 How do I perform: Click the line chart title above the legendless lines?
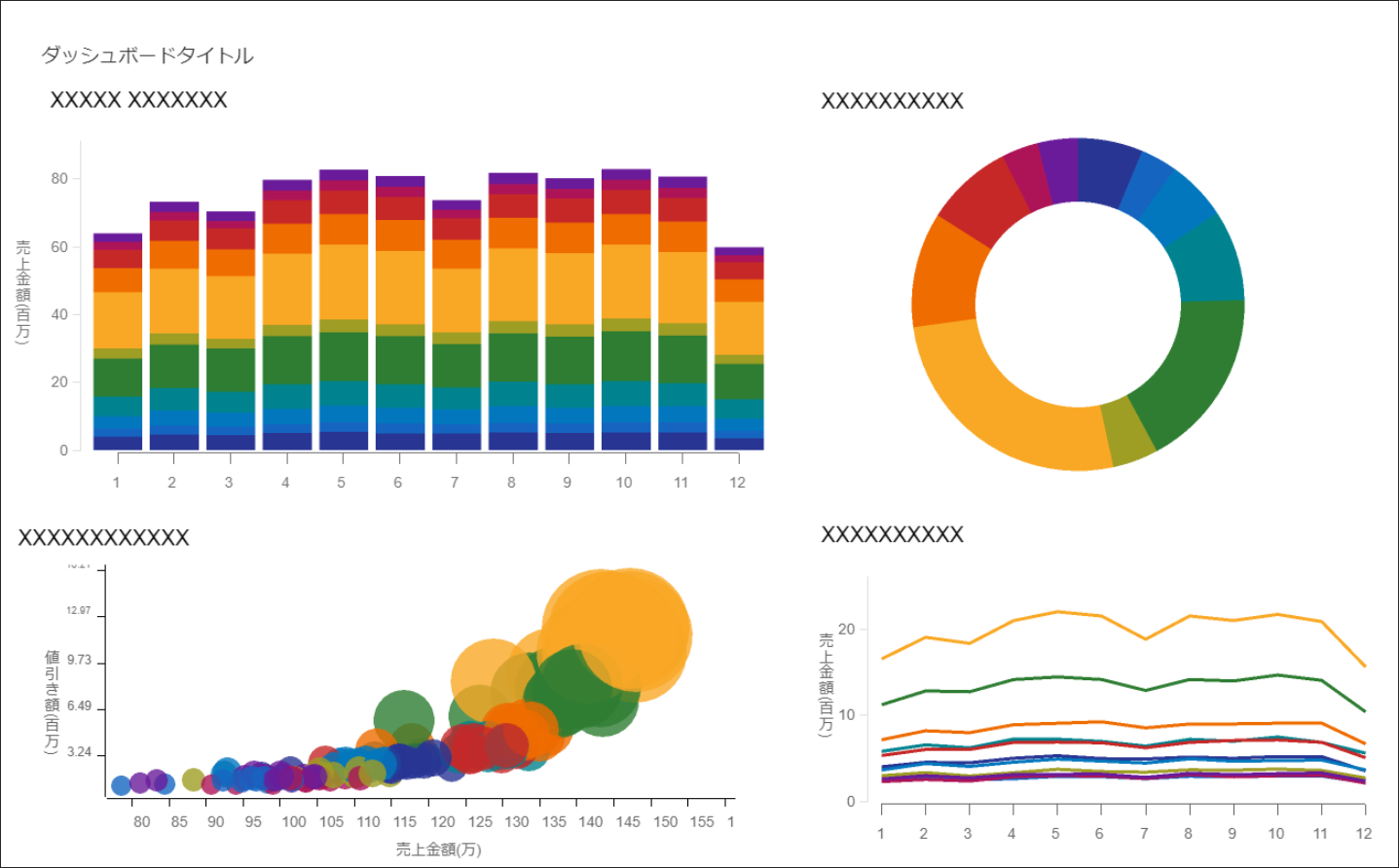[x=892, y=534]
